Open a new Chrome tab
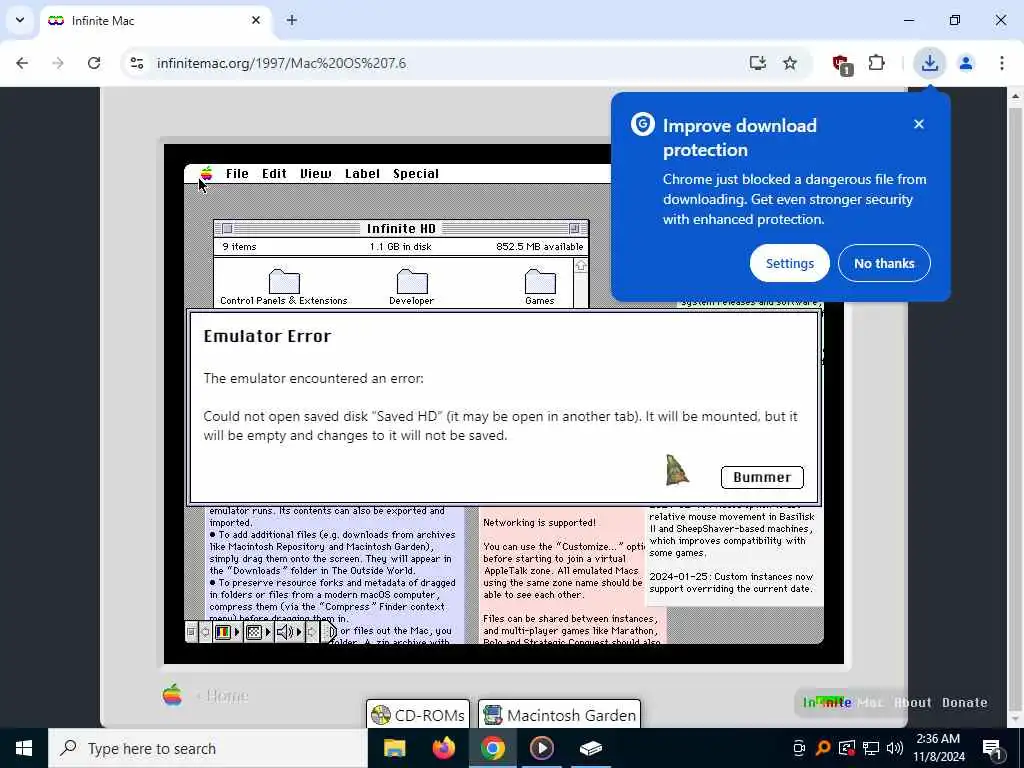Screen dimensions: 1024x768 point(292,20)
